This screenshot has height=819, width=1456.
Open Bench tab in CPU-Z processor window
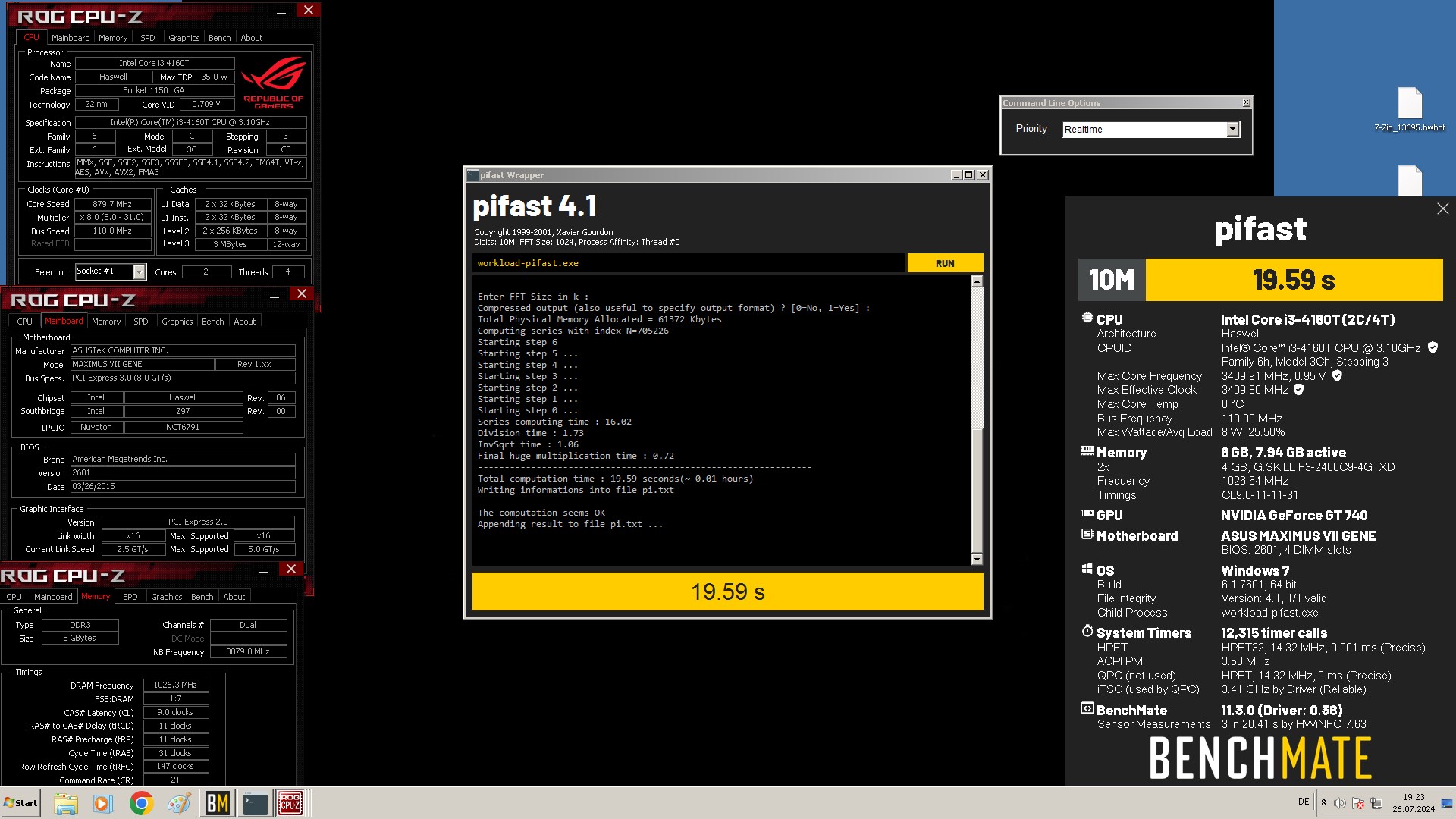tap(219, 38)
